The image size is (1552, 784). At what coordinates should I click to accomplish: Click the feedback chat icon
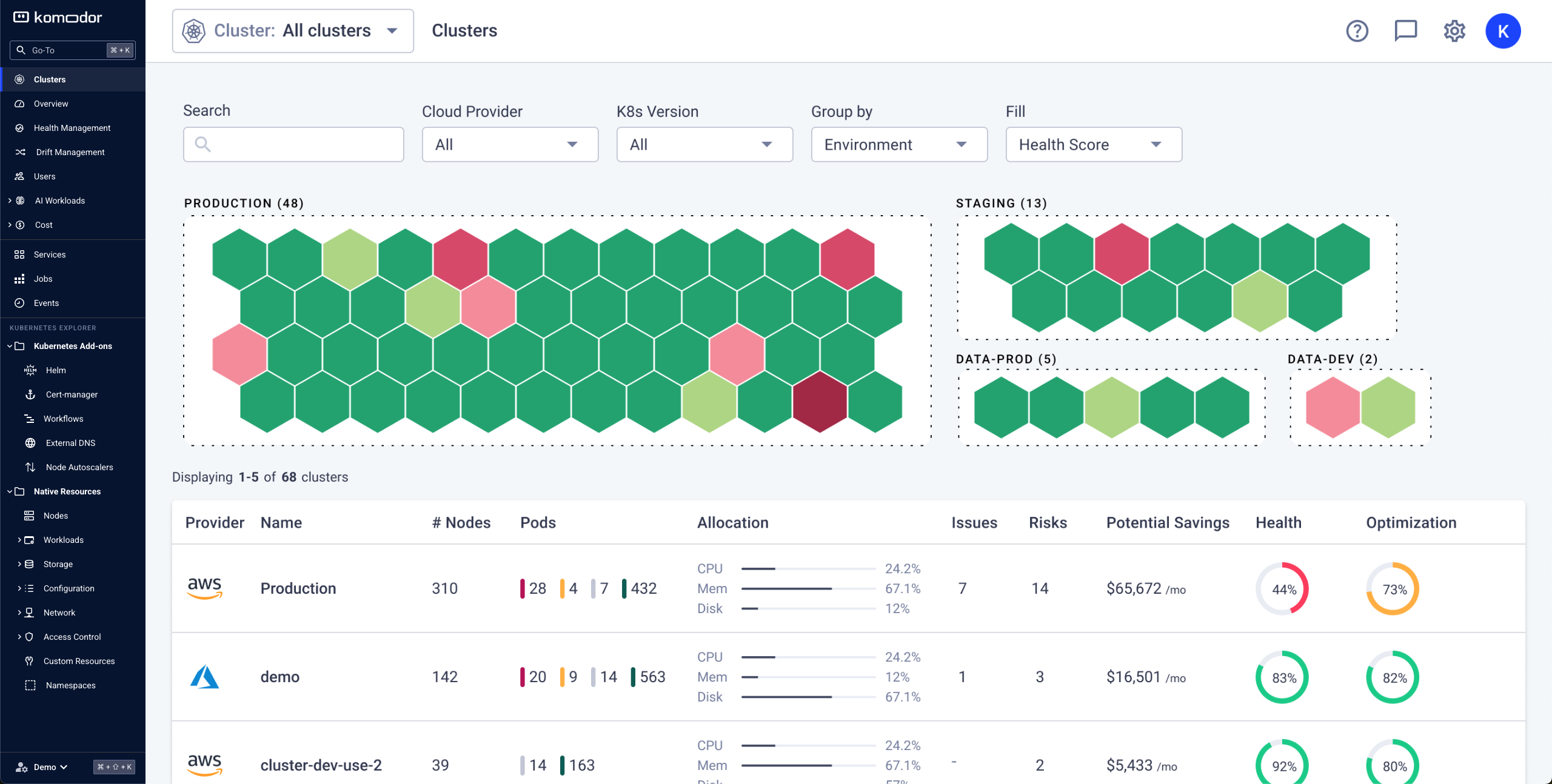coord(1405,30)
